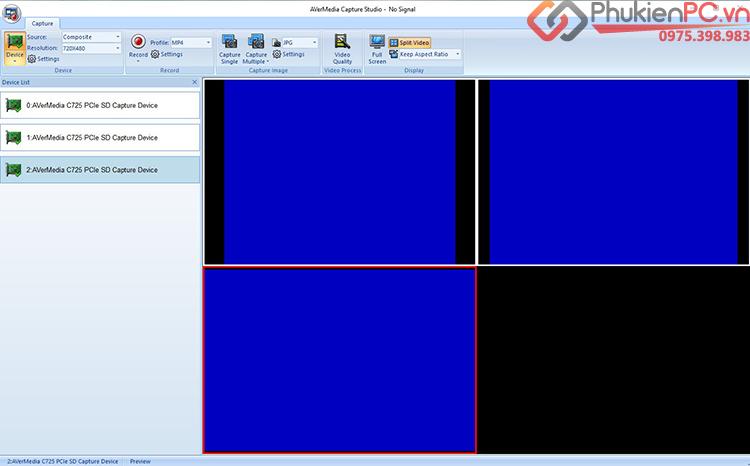
Task: Switch to Full Screen display
Action: pyautogui.click(x=377, y=49)
